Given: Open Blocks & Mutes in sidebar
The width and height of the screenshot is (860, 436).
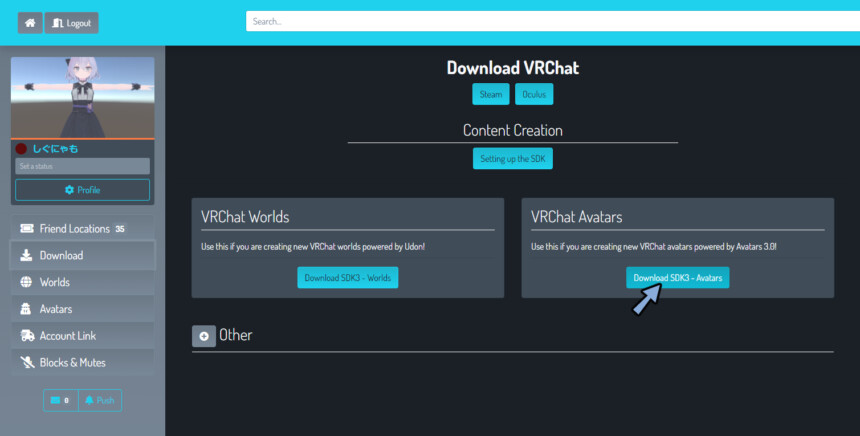Looking at the screenshot, I should [83, 363].
